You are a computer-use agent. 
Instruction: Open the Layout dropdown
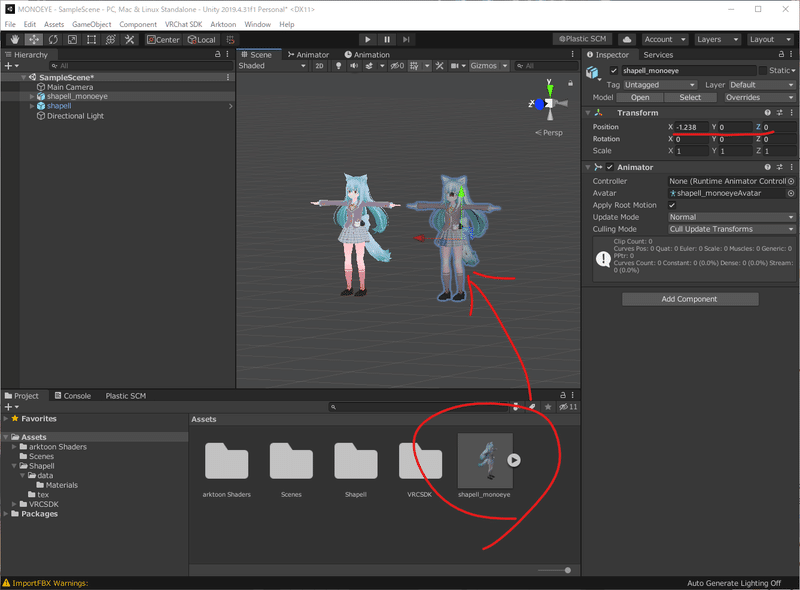tap(770, 39)
